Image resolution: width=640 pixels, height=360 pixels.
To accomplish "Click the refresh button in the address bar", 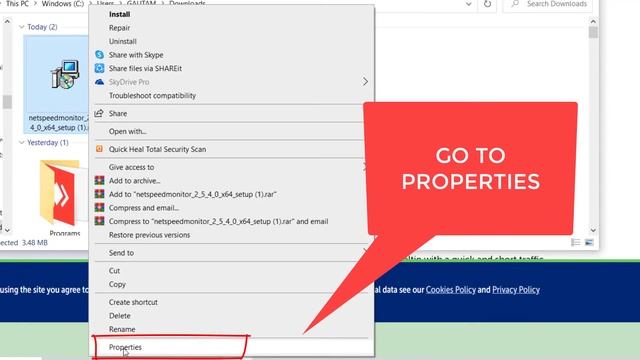I will click(x=487, y=4).
